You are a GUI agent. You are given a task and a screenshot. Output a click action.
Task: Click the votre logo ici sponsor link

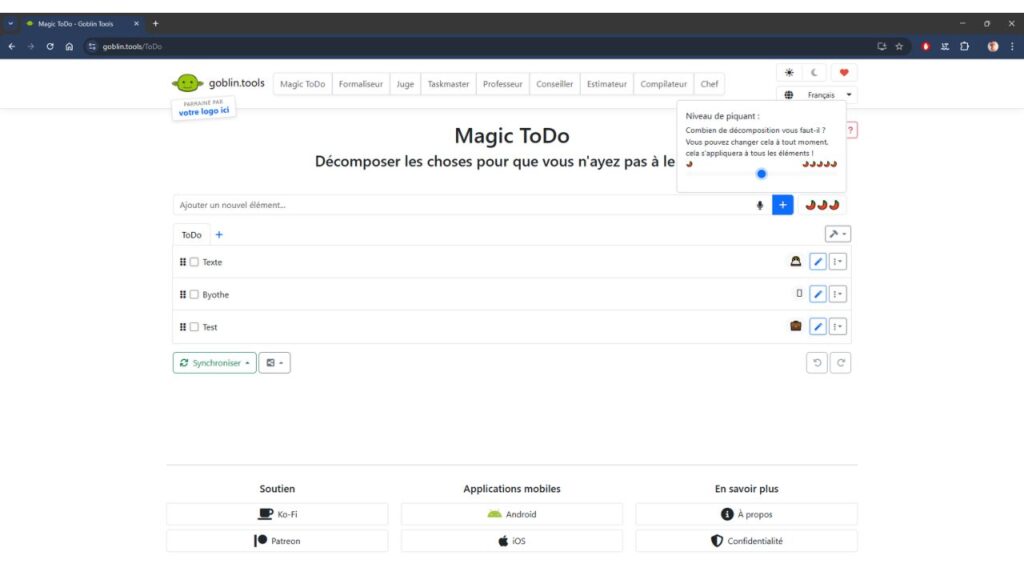[204, 111]
